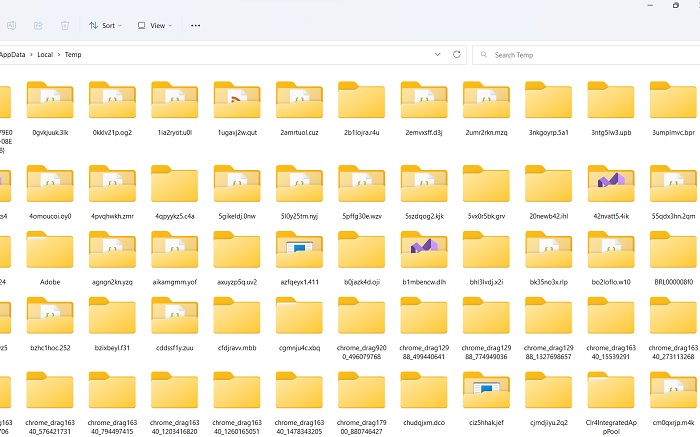Select the Adobe folder
The image size is (700, 437).
50,252
